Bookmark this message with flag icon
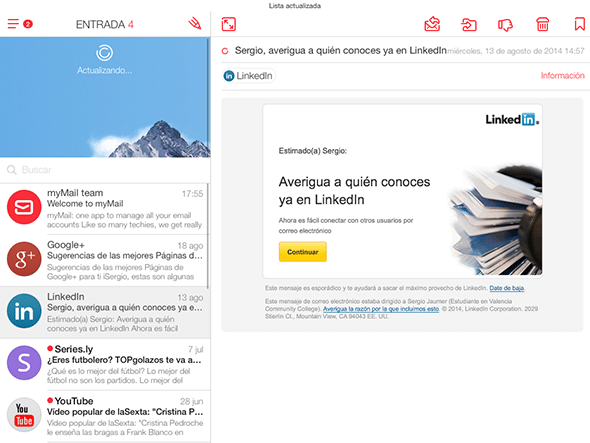The width and height of the screenshot is (590, 443). pyautogui.click(x=579, y=24)
